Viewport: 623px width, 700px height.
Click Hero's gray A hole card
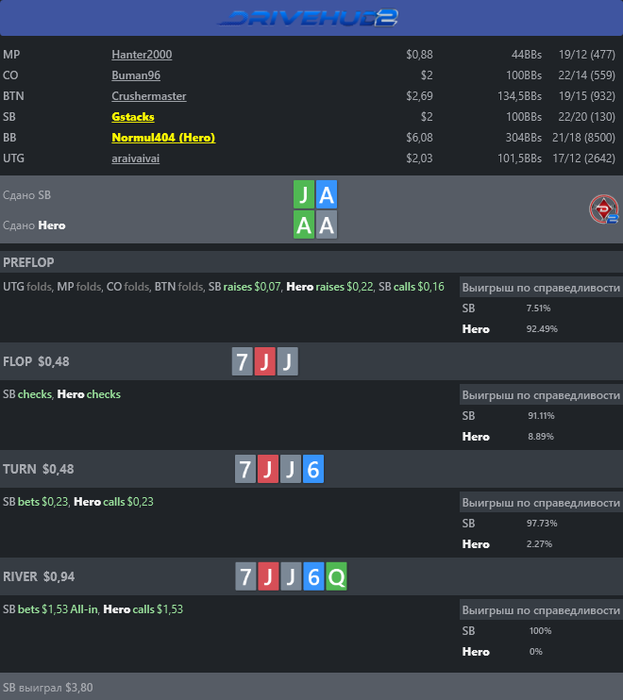pos(327,225)
